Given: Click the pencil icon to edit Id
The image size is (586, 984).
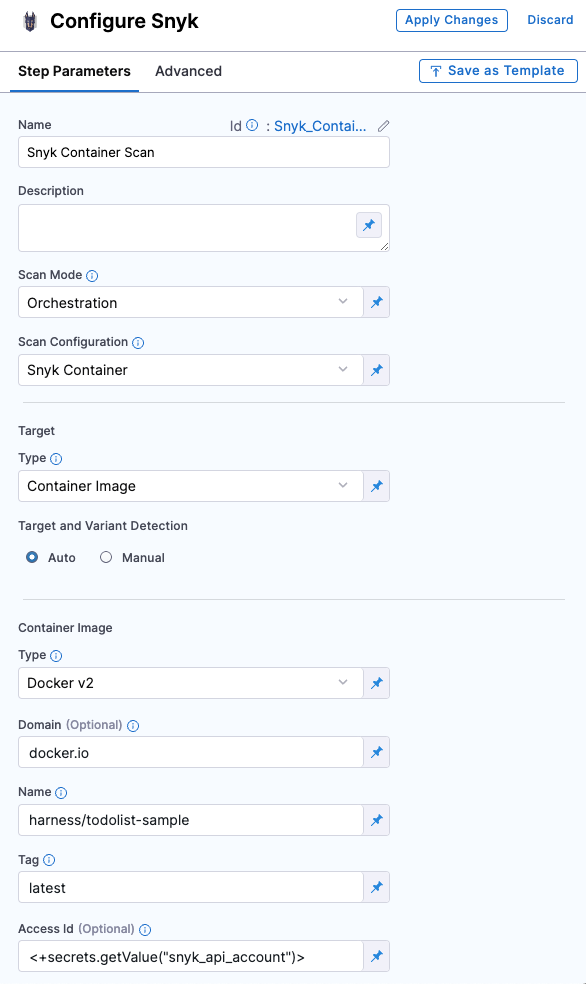Looking at the screenshot, I should tap(383, 126).
